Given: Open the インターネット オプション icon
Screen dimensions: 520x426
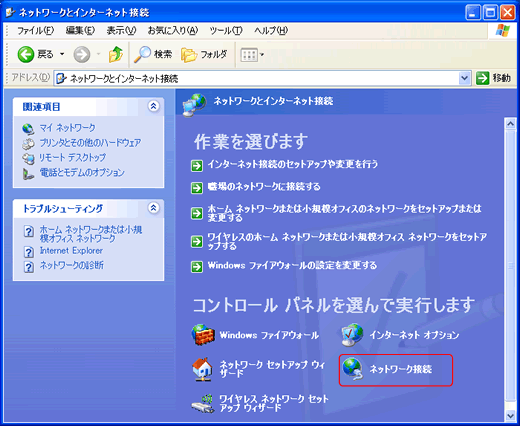Looking at the screenshot, I should pos(352,335).
